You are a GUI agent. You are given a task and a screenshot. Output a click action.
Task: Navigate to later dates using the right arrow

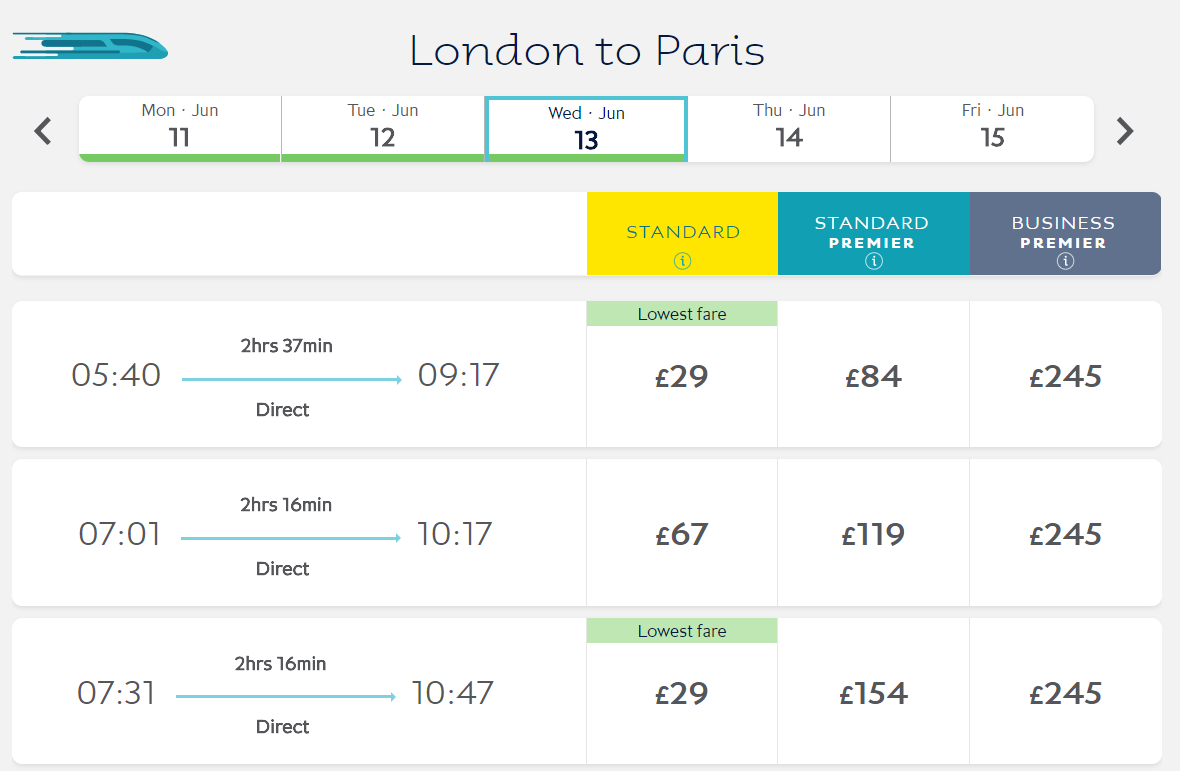[x=1125, y=131]
